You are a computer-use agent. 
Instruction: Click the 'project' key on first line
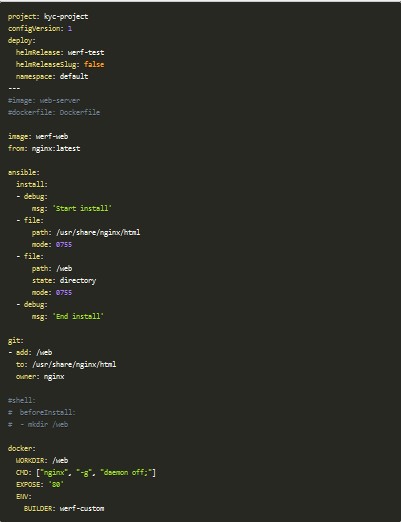(22, 17)
